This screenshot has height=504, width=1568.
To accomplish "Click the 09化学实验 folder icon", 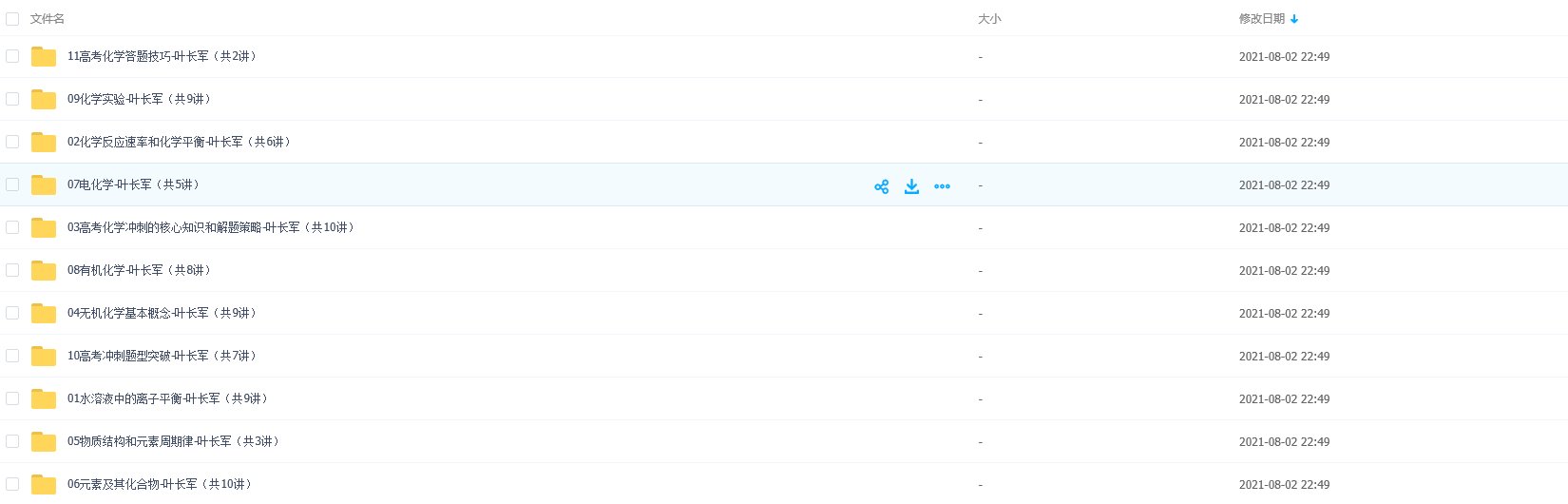I will (x=44, y=99).
